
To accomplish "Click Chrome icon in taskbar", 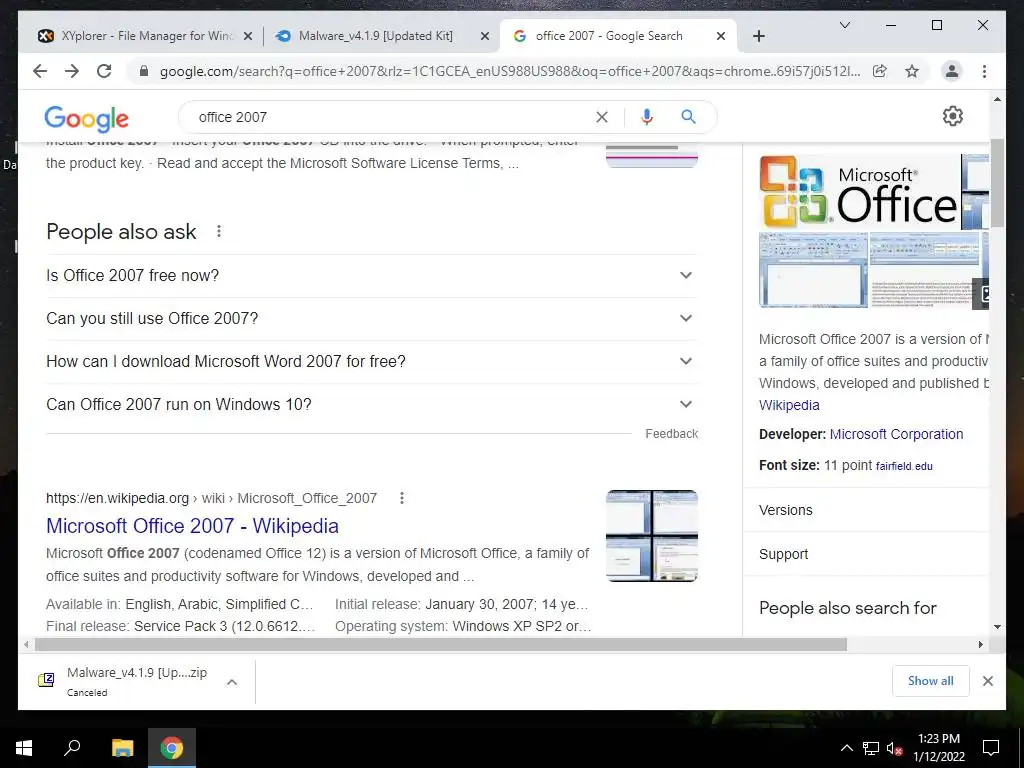I will pos(172,748).
